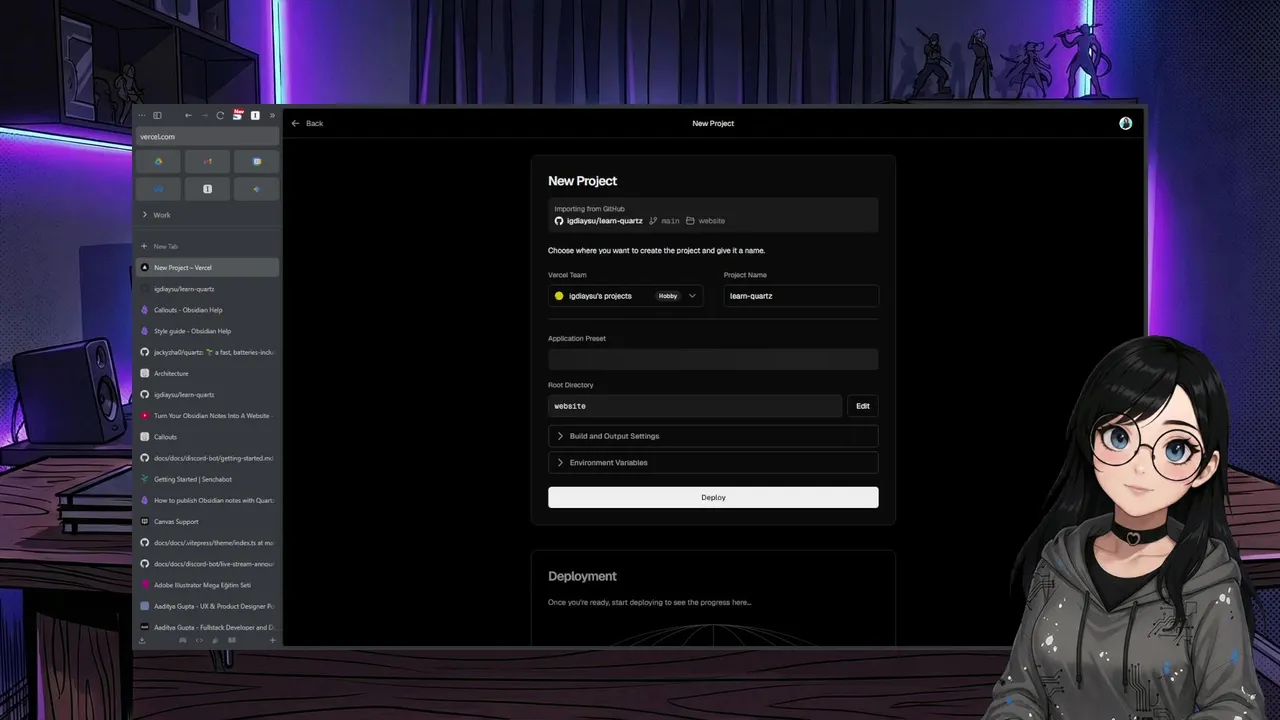Switch to Architecture tab

(x=207, y=373)
